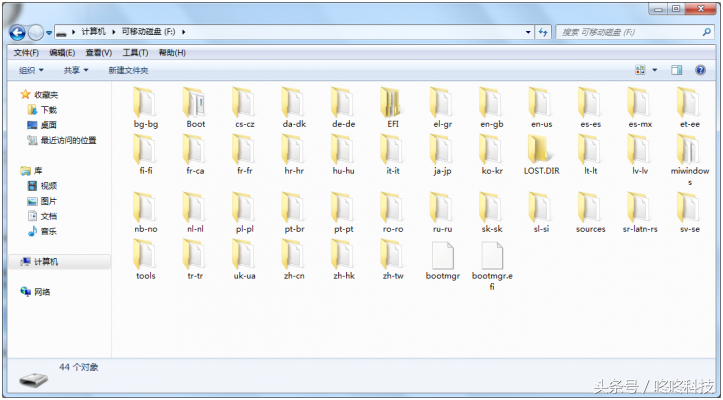The image size is (723, 400).
Task: Open the help question mark icon
Action: click(x=700, y=70)
